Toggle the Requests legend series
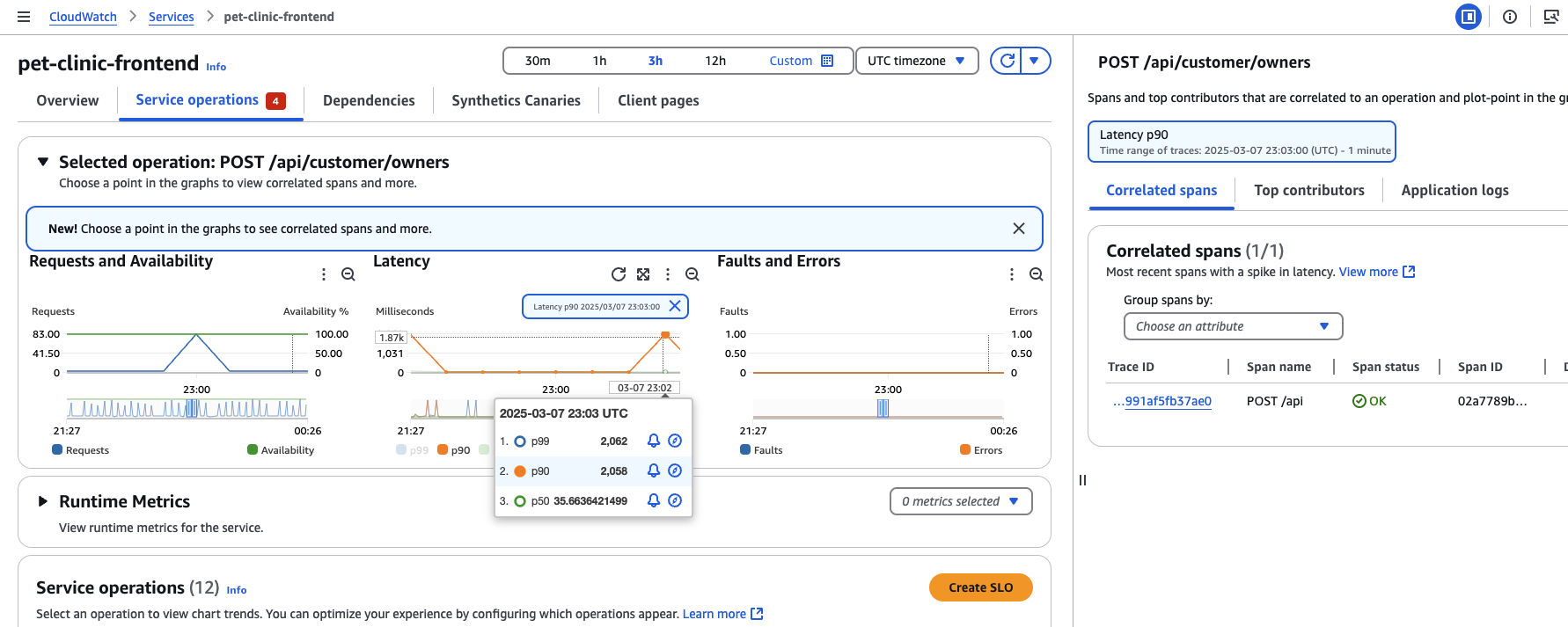1568x627 pixels. pyautogui.click(x=81, y=450)
